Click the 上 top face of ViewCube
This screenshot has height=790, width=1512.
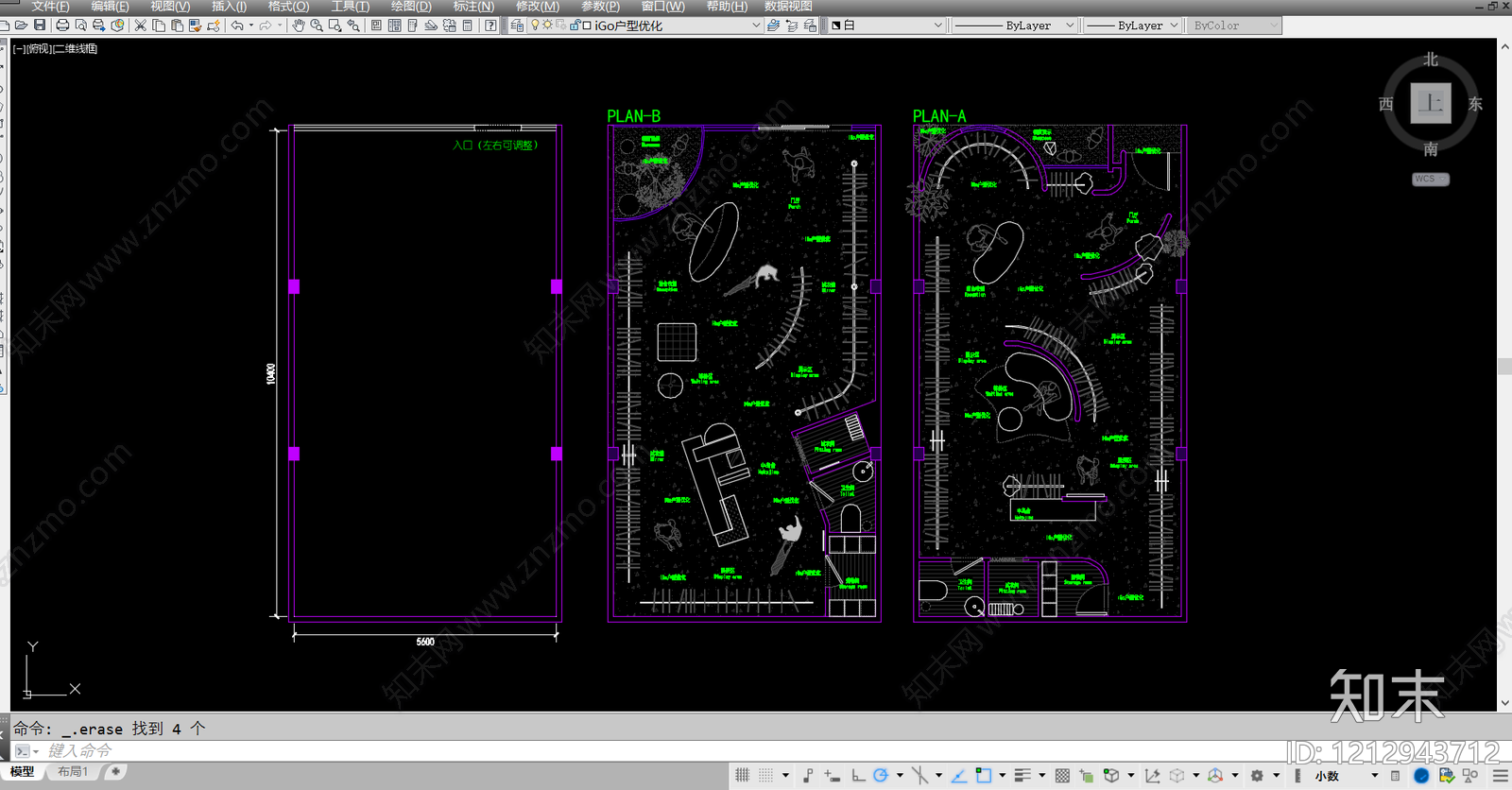click(1431, 103)
